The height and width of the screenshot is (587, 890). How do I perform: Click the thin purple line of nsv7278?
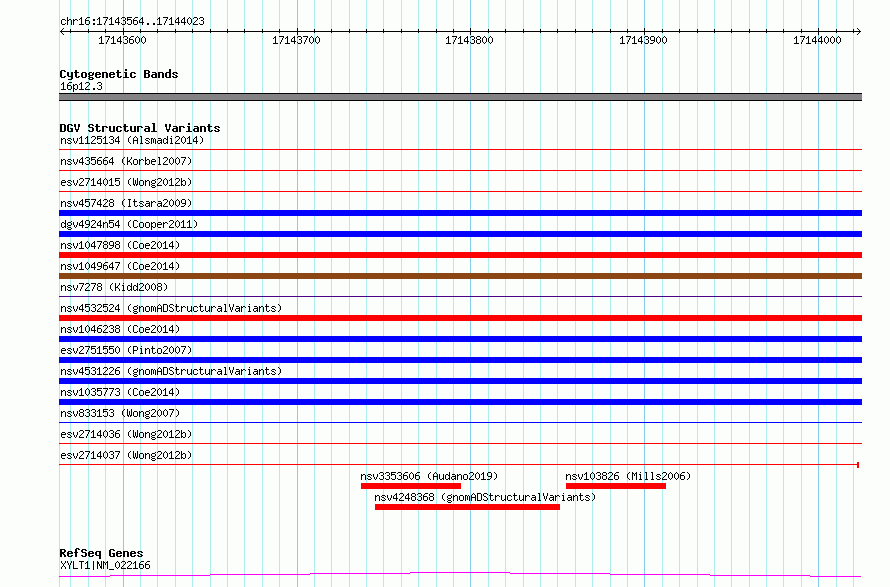[460, 296]
